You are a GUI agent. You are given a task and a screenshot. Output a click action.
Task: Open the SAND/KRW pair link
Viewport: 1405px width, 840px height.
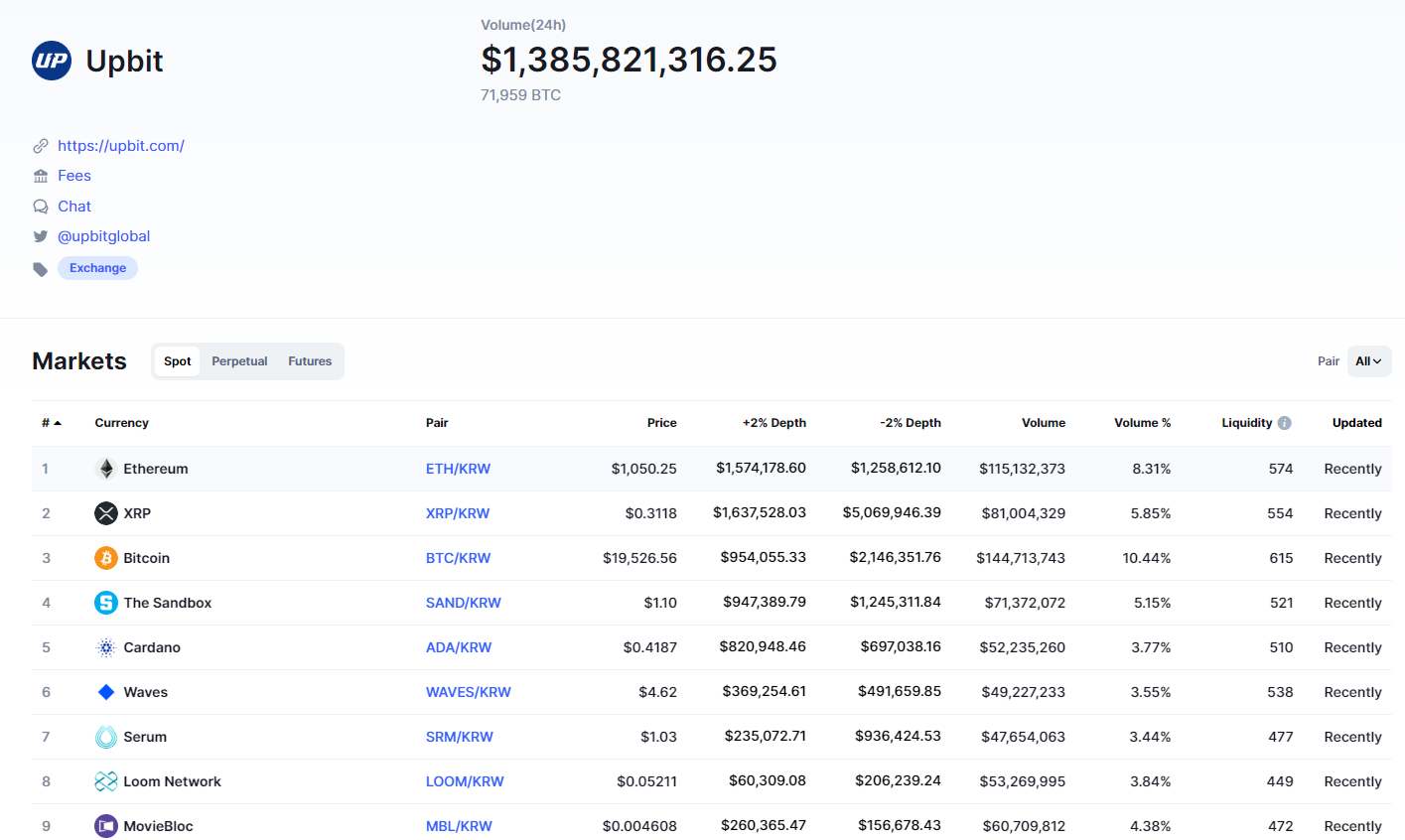[x=464, y=603]
